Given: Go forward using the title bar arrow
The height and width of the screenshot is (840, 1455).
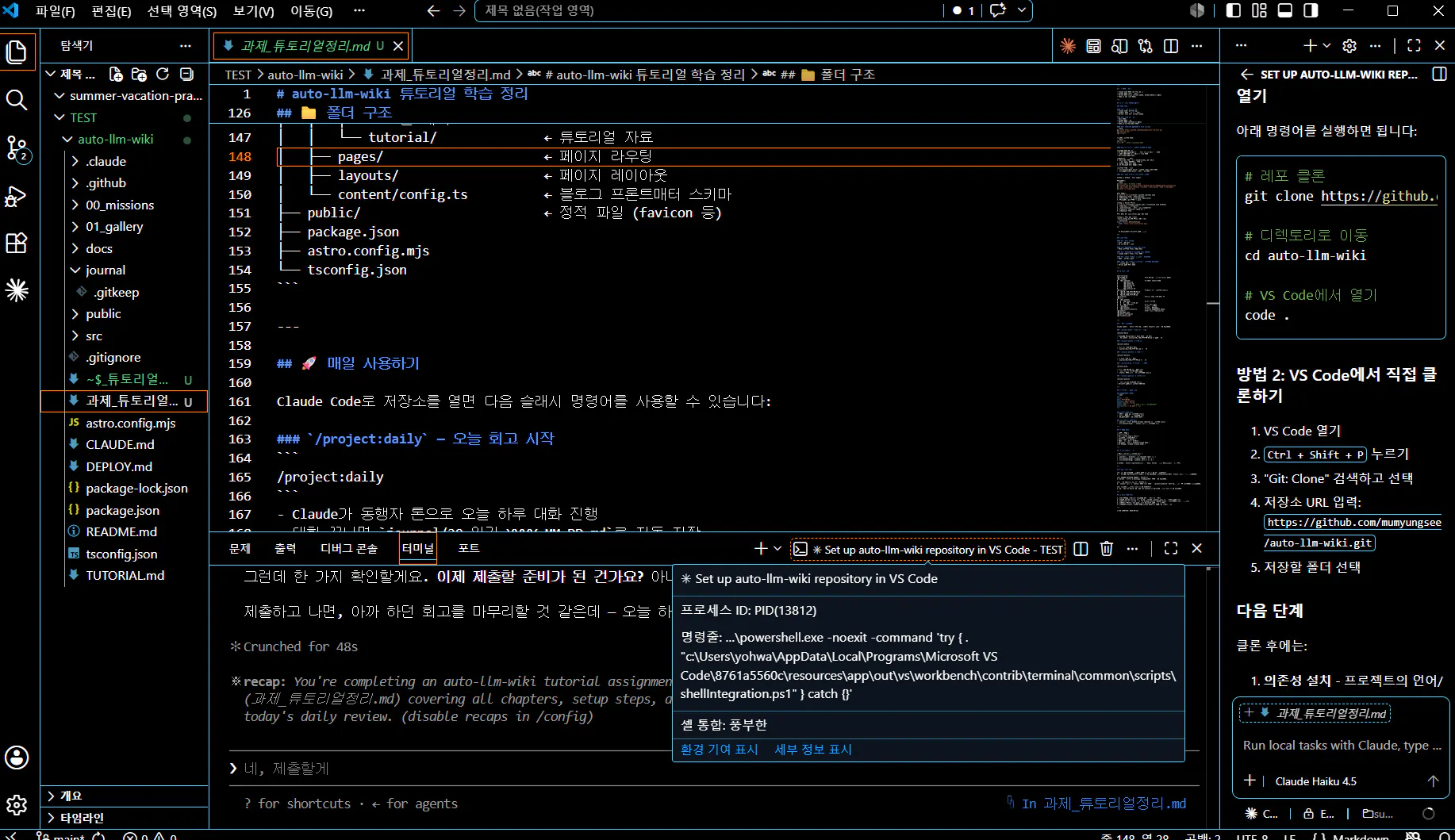Looking at the screenshot, I should [459, 11].
